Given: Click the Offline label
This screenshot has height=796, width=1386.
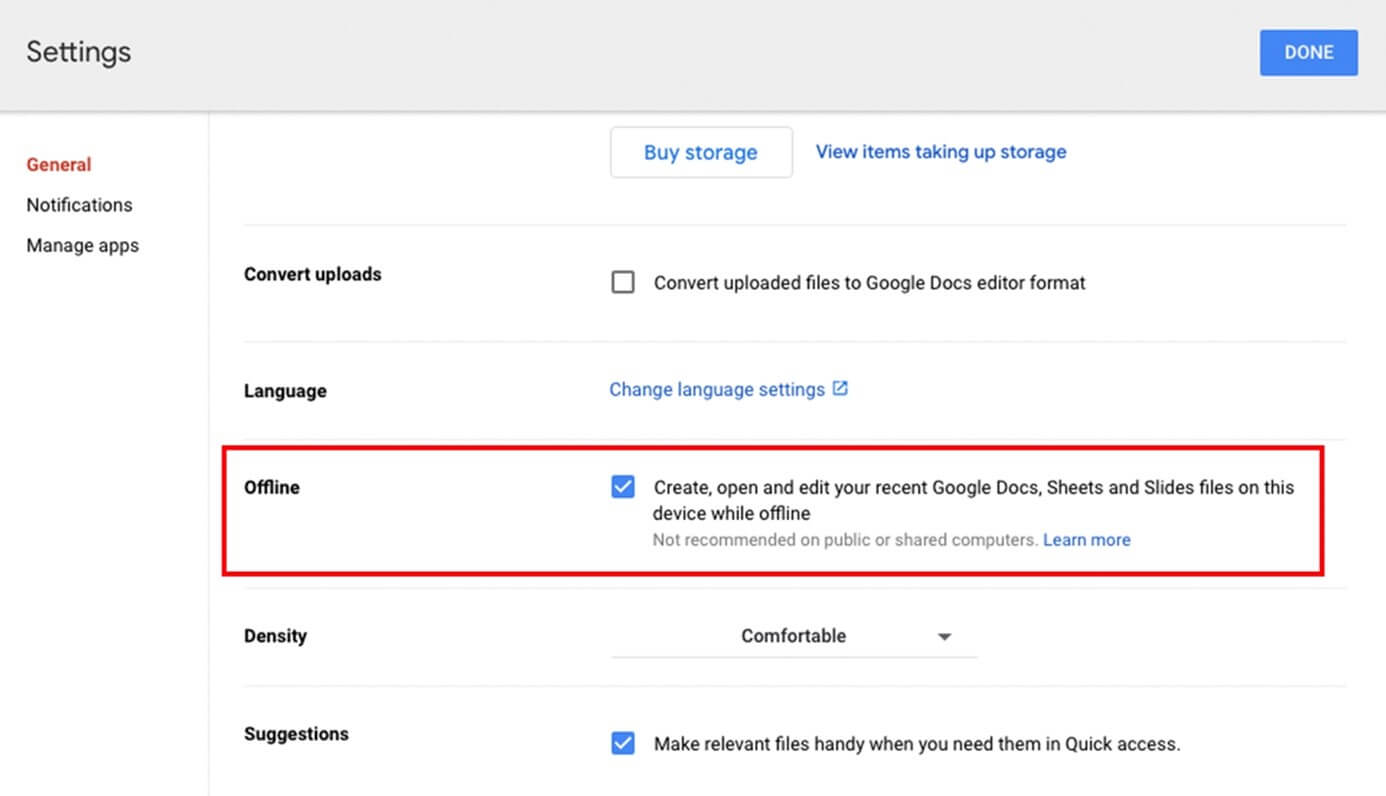Looking at the screenshot, I should click(272, 488).
